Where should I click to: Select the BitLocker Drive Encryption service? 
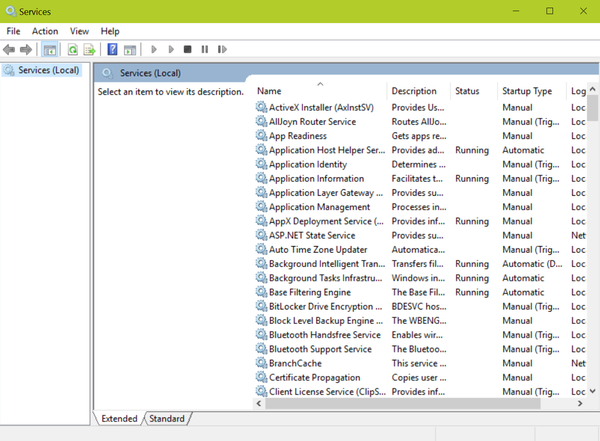tap(420, 306)
